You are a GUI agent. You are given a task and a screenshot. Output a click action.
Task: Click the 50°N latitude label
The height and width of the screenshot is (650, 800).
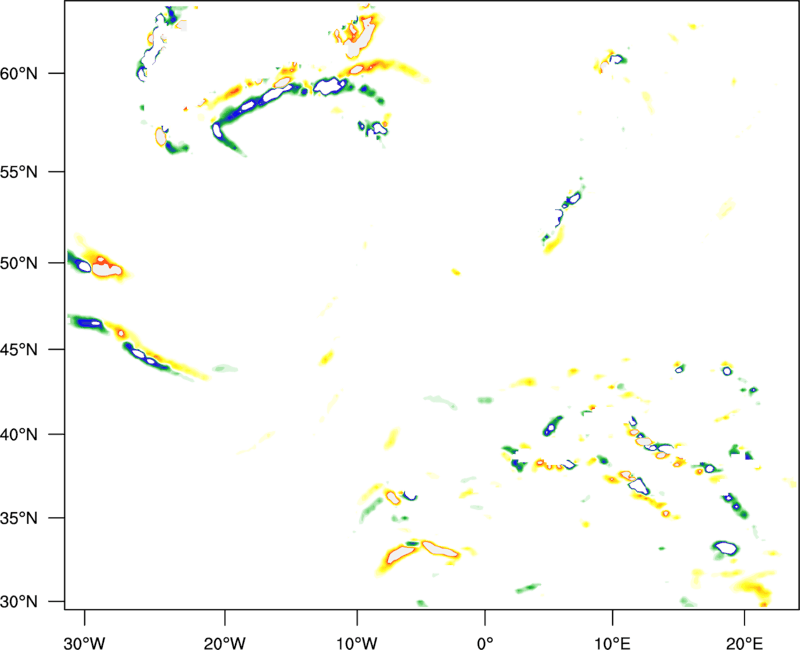19,263
